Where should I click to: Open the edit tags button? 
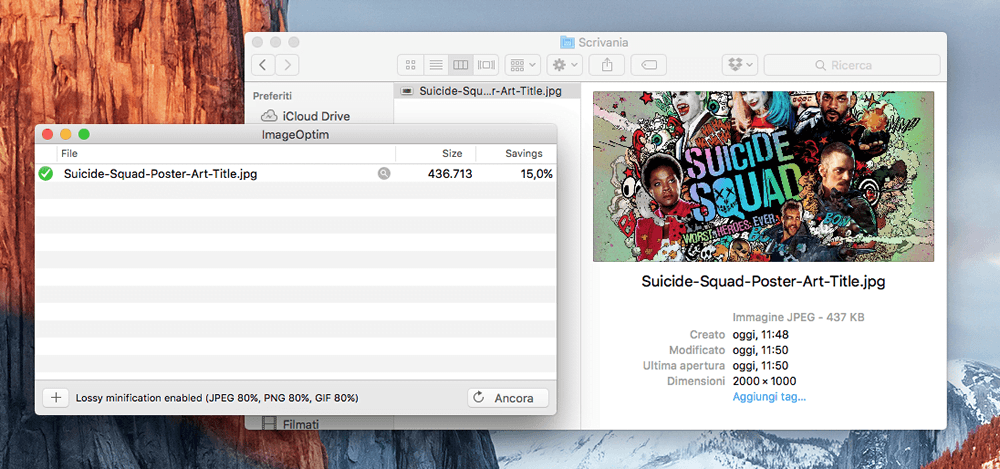[x=649, y=65]
